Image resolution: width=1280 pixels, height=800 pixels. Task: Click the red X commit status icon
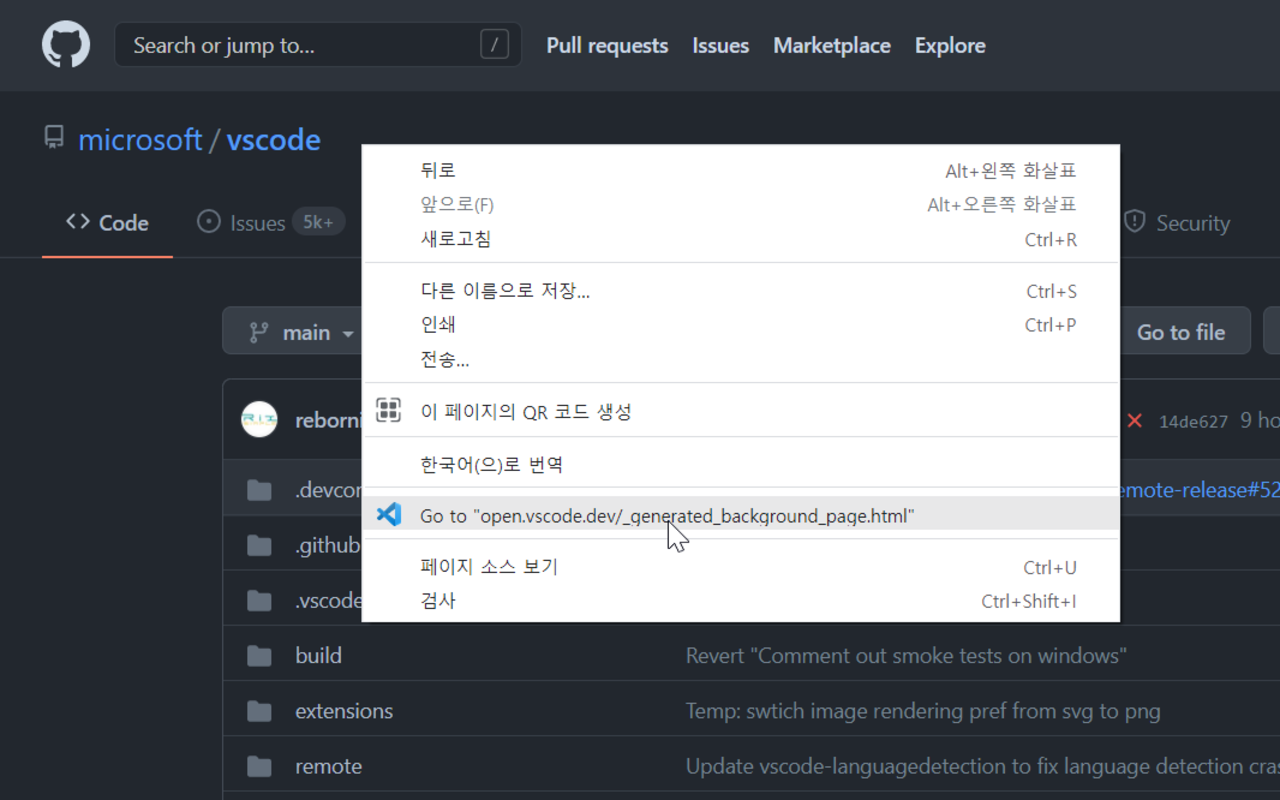pos(1133,421)
